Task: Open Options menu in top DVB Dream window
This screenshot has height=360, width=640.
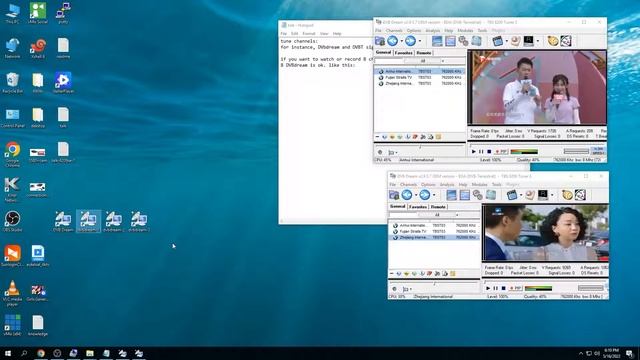Action: pos(413,31)
